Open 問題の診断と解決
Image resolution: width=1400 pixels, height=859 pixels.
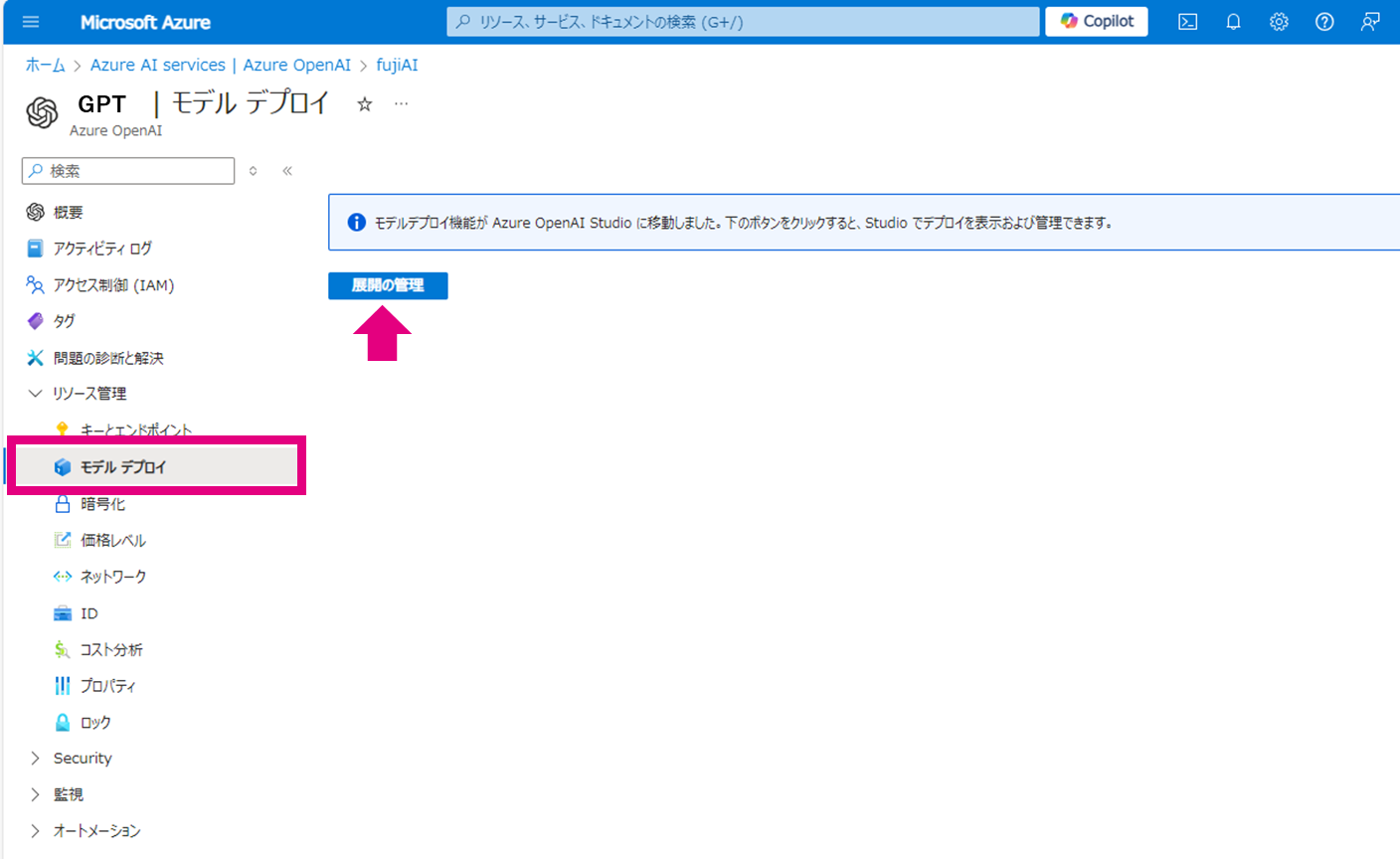tap(108, 358)
